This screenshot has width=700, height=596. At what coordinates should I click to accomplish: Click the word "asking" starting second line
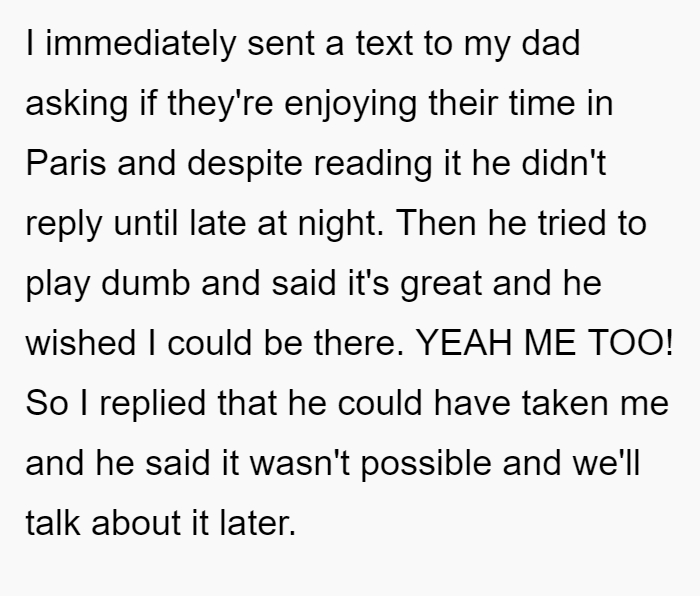coord(77,104)
